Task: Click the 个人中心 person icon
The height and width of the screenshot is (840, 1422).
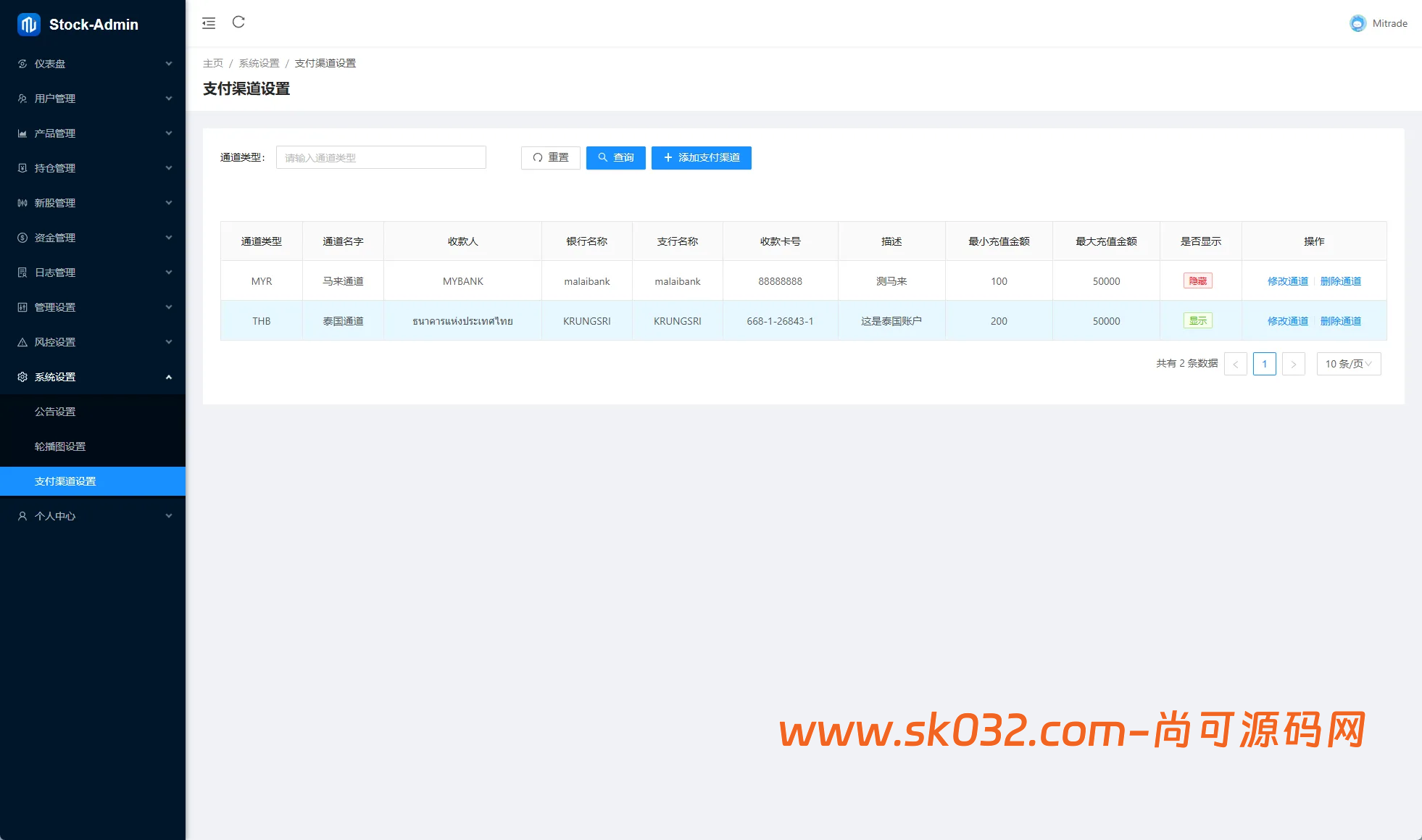Action: [x=22, y=516]
